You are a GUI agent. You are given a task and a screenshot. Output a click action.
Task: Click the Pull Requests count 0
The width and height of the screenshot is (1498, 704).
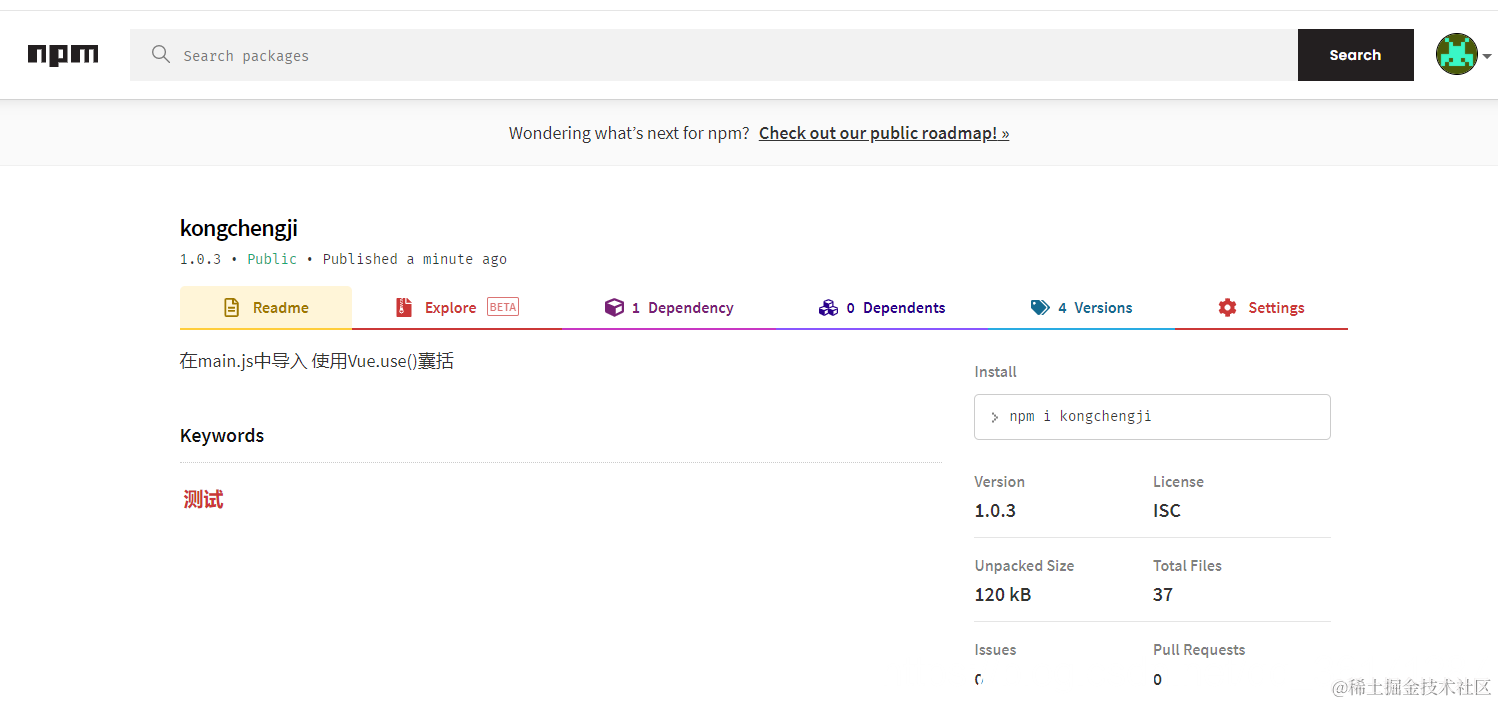(1158, 680)
